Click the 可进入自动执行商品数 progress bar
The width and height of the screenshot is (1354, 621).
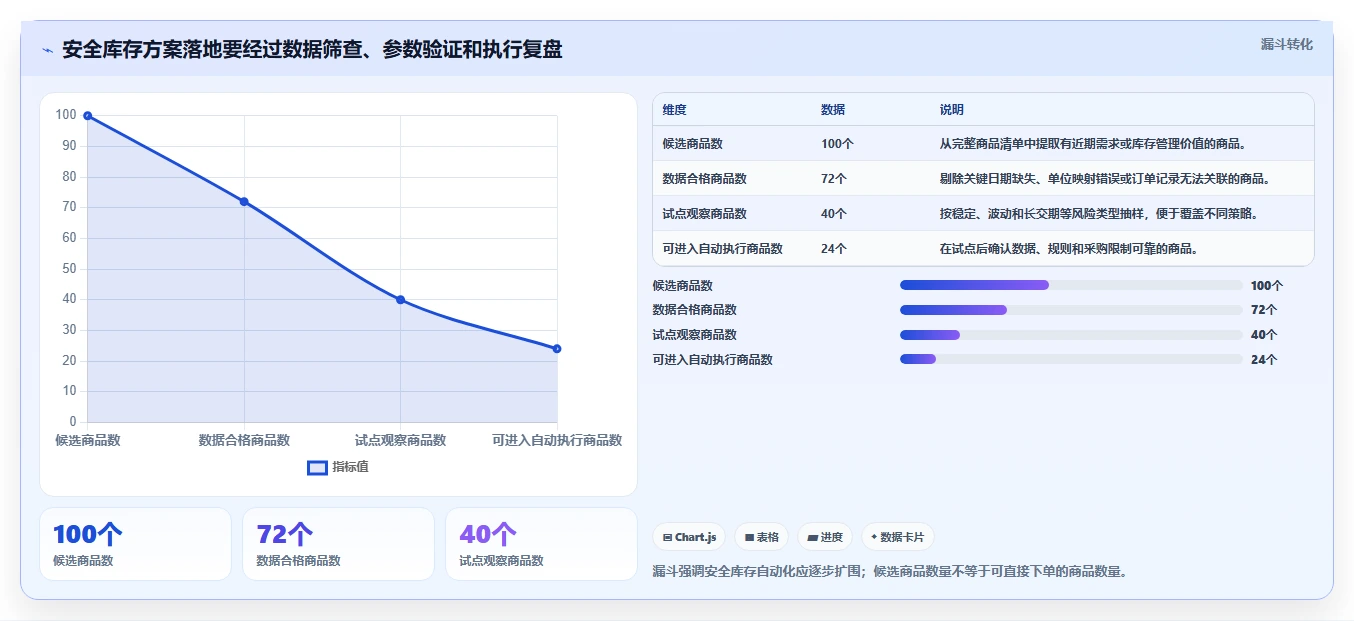coord(1071,359)
